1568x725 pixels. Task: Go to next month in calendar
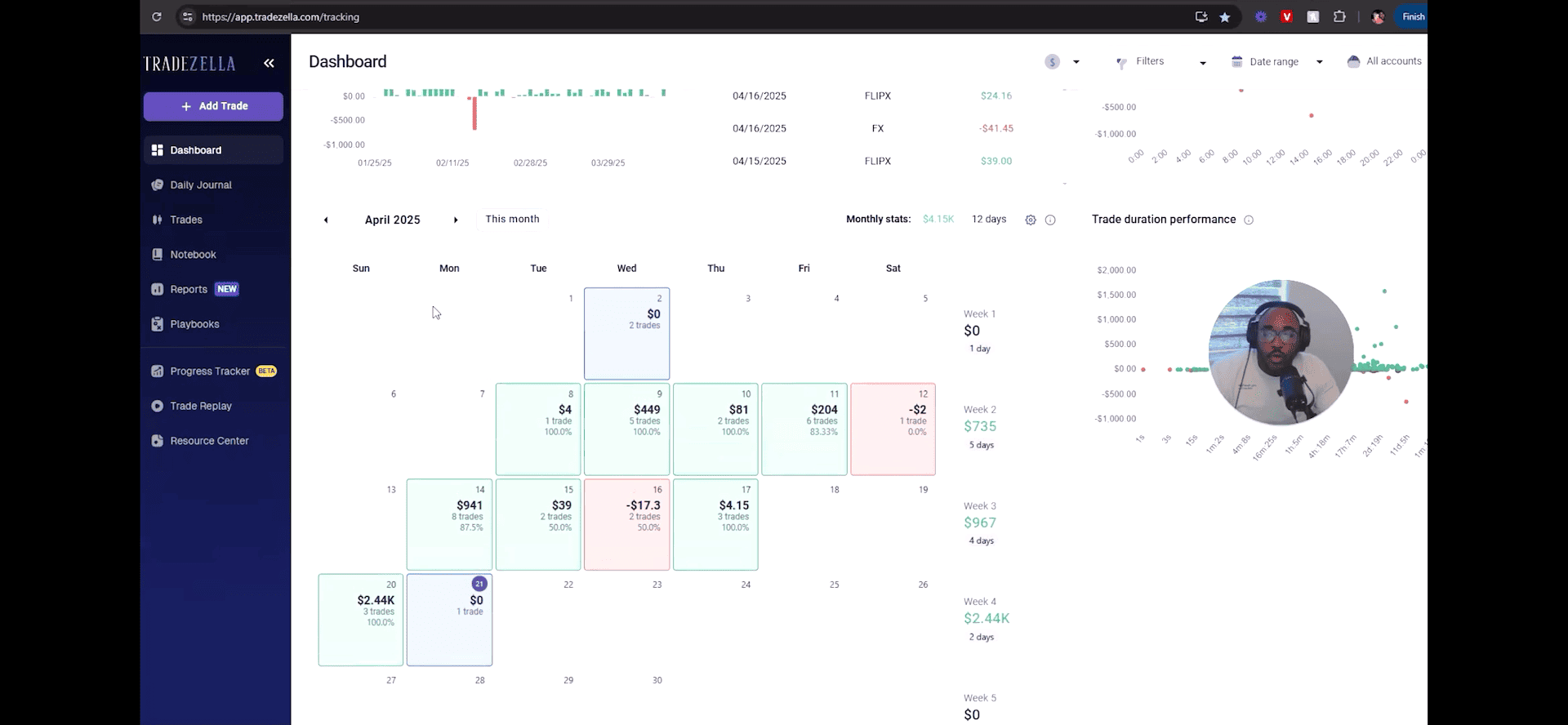456,220
